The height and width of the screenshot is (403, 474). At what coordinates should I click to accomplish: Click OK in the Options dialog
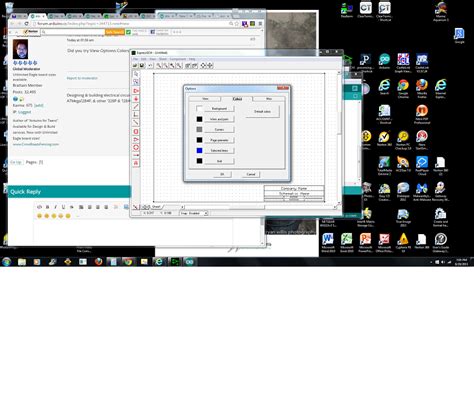(x=222, y=174)
